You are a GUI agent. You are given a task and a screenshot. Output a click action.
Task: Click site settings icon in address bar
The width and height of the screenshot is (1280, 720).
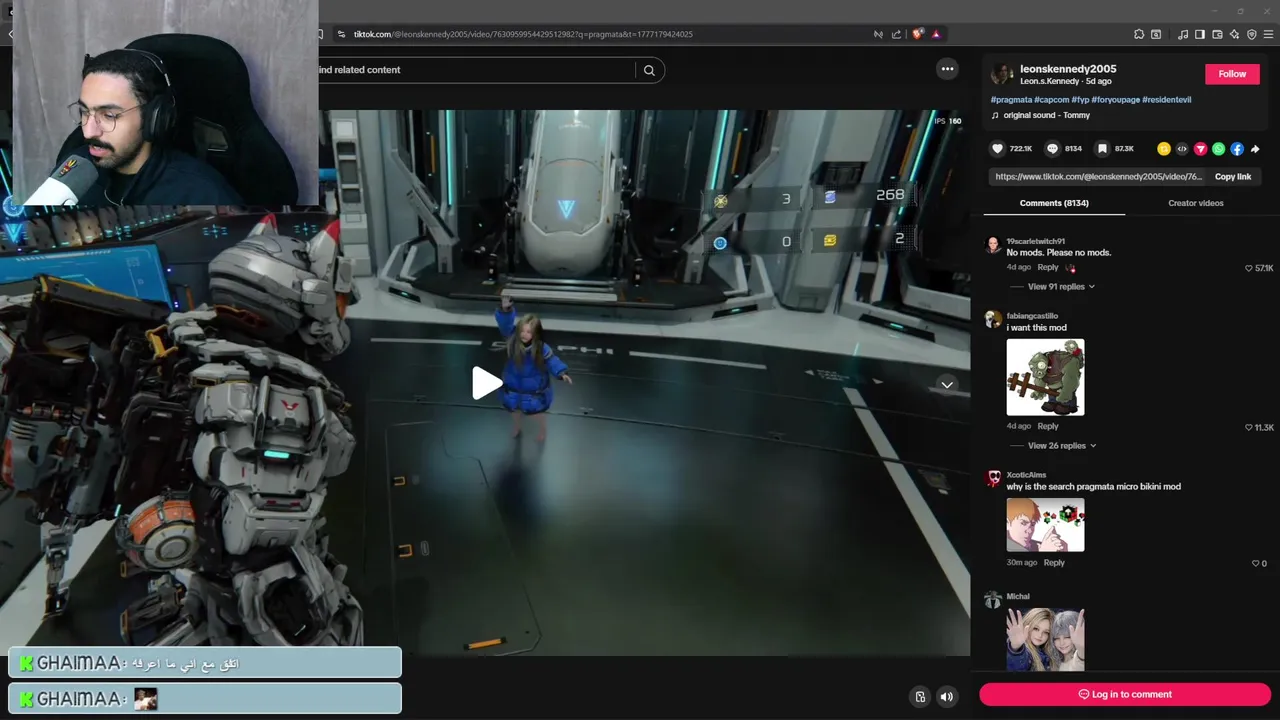click(341, 34)
